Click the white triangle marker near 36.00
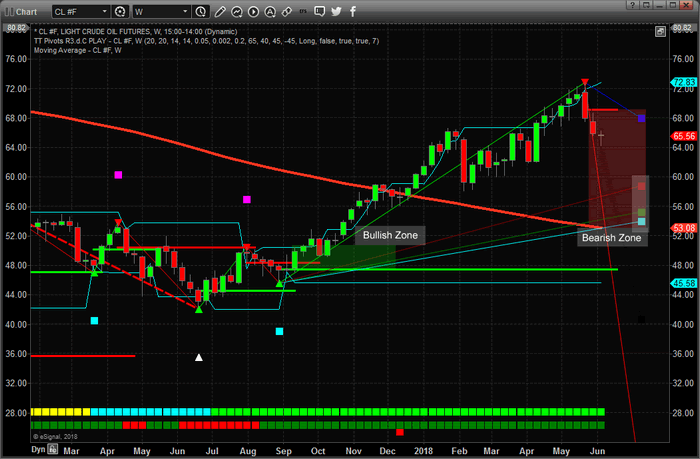 (x=199, y=357)
